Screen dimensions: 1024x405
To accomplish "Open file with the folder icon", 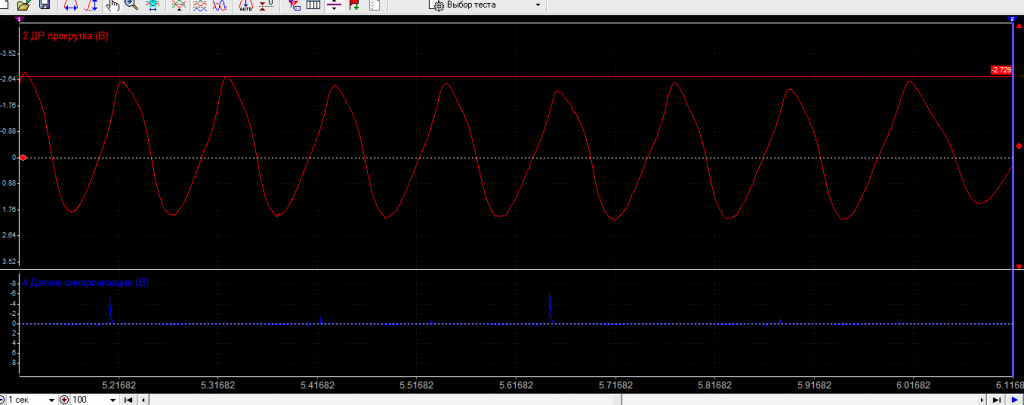I will coord(24,5).
